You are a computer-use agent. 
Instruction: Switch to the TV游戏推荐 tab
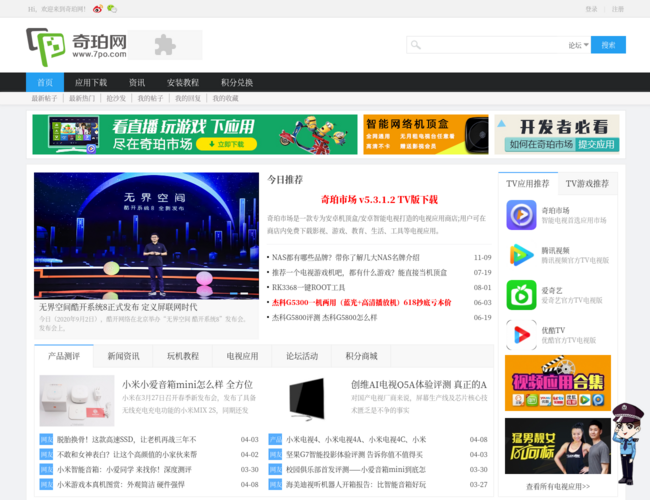point(587,184)
